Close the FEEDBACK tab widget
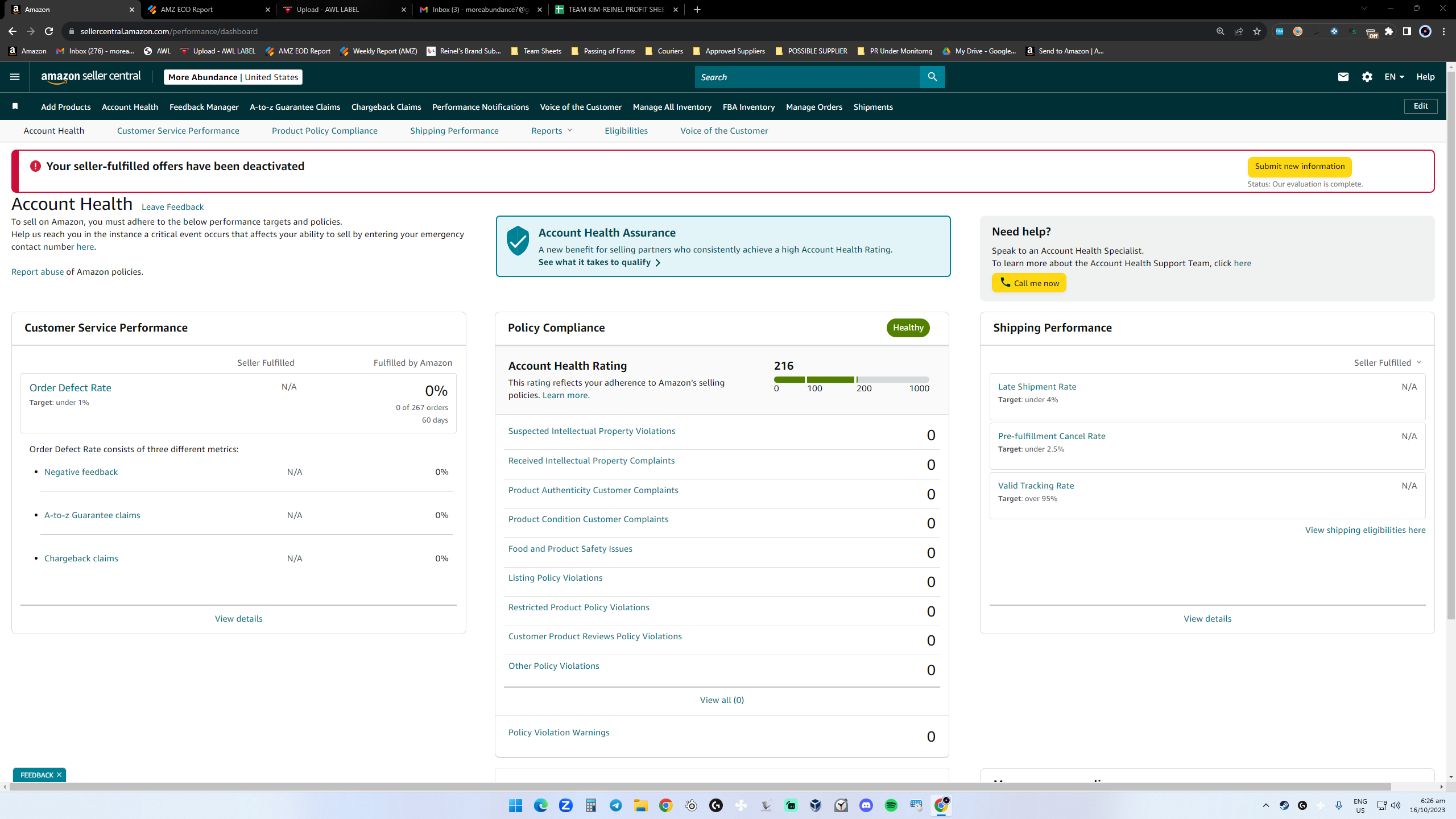This screenshot has height=819, width=1456. click(x=59, y=775)
